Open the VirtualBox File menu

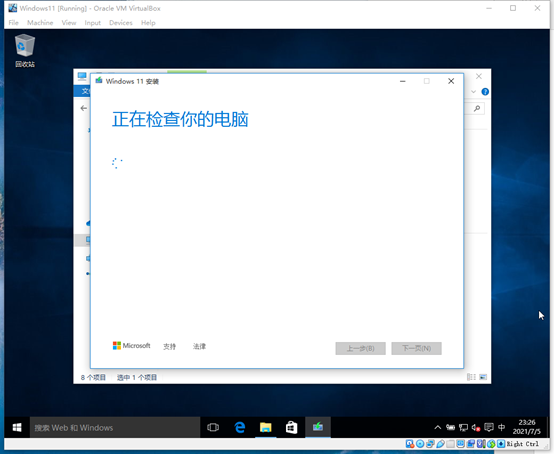pyautogui.click(x=13, y=23)
